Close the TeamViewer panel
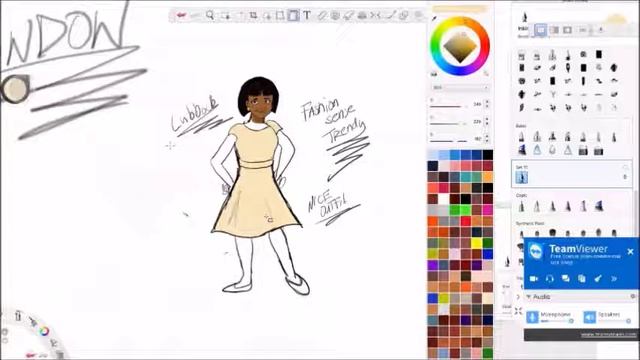The width and height of the screenshot is (640, 360). click(631, 251)
